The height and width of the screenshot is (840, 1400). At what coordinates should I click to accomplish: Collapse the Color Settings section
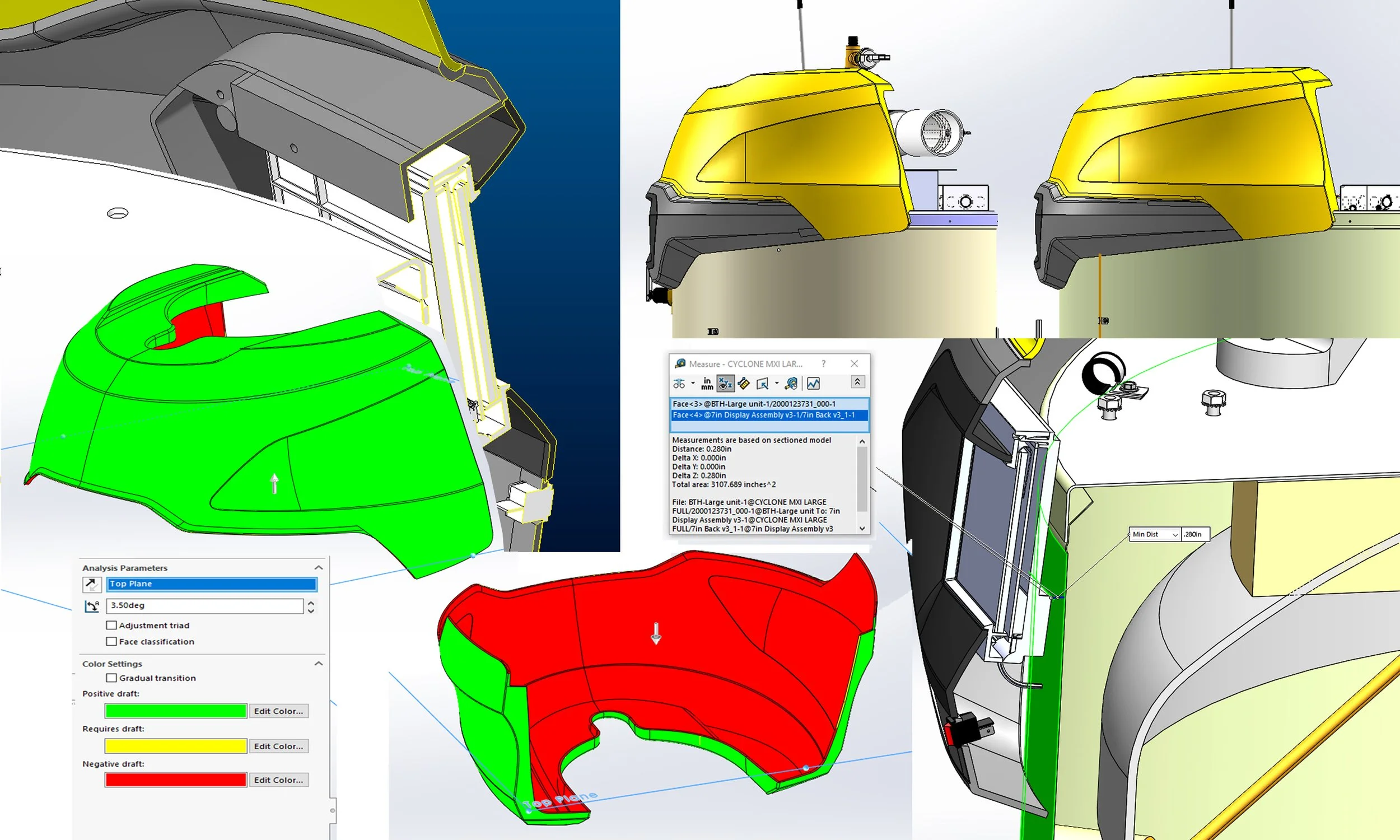point(319,664)
